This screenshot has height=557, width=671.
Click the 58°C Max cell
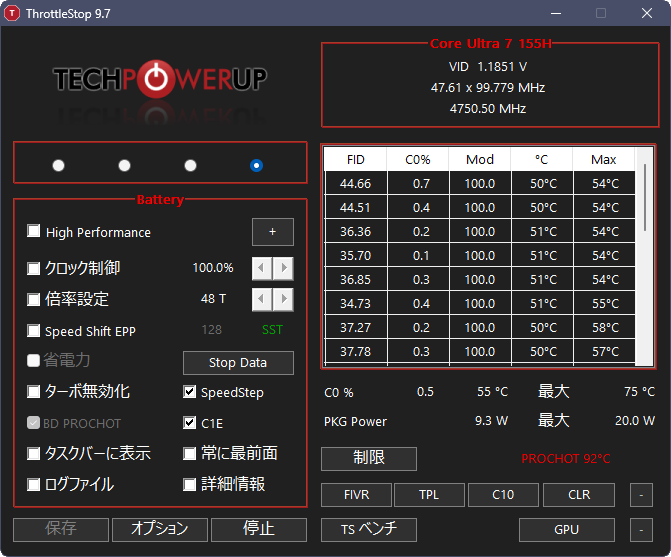tap(605, 327)
